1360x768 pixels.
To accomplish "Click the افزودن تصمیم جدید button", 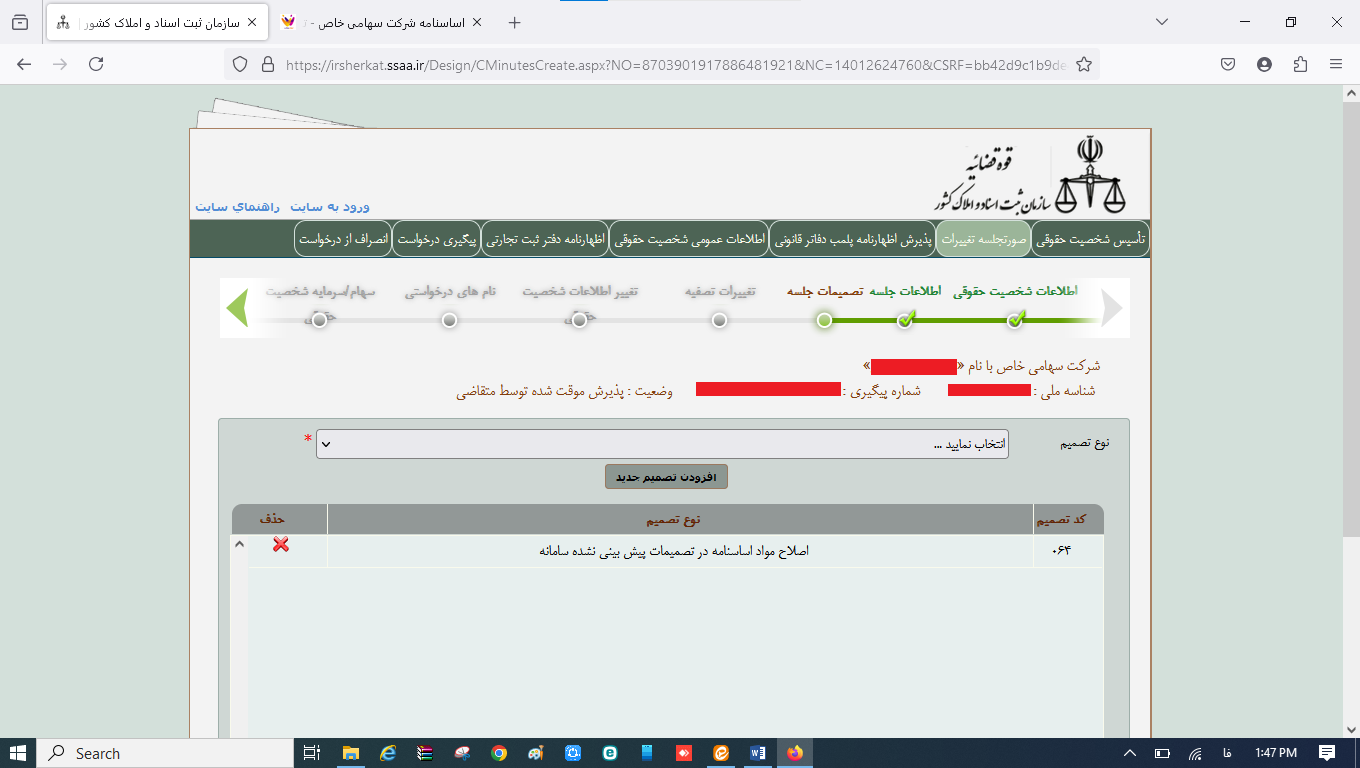I will click(x=666, y=477).
